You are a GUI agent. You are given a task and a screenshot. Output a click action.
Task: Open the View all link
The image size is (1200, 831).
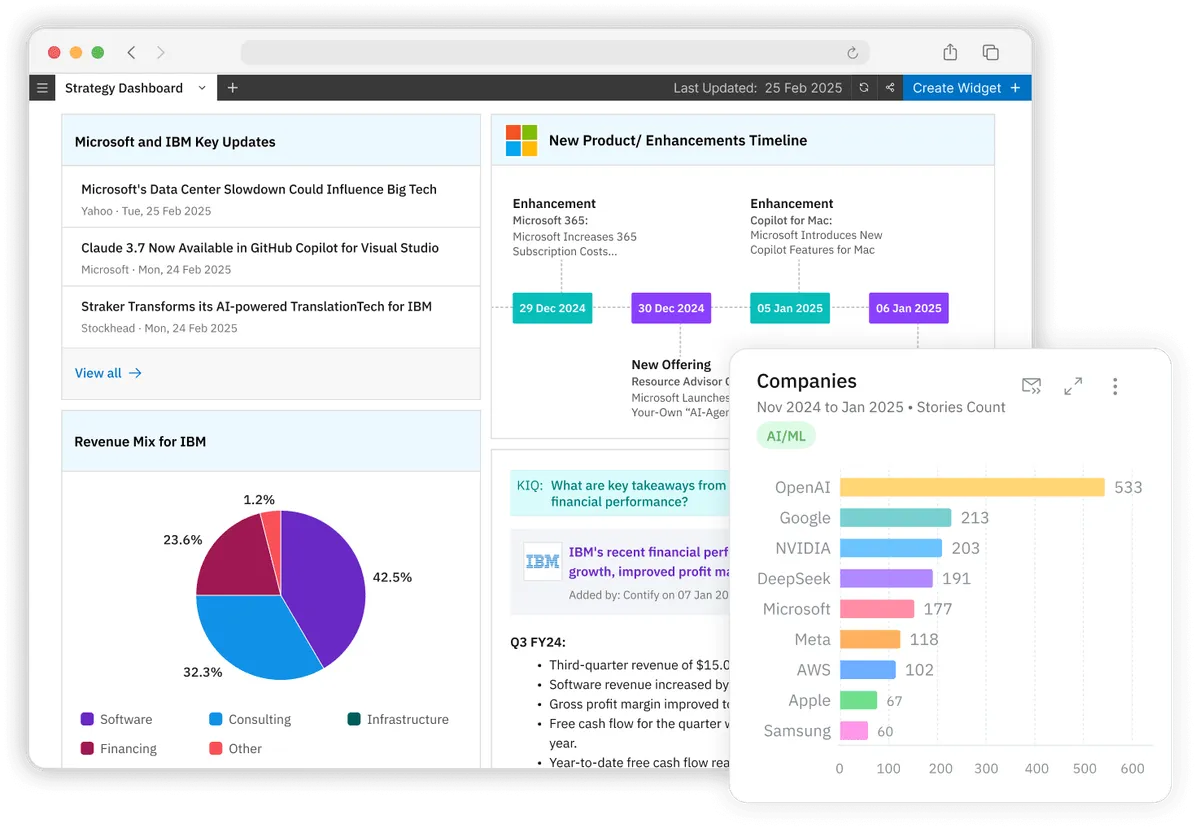pos(108,373)
